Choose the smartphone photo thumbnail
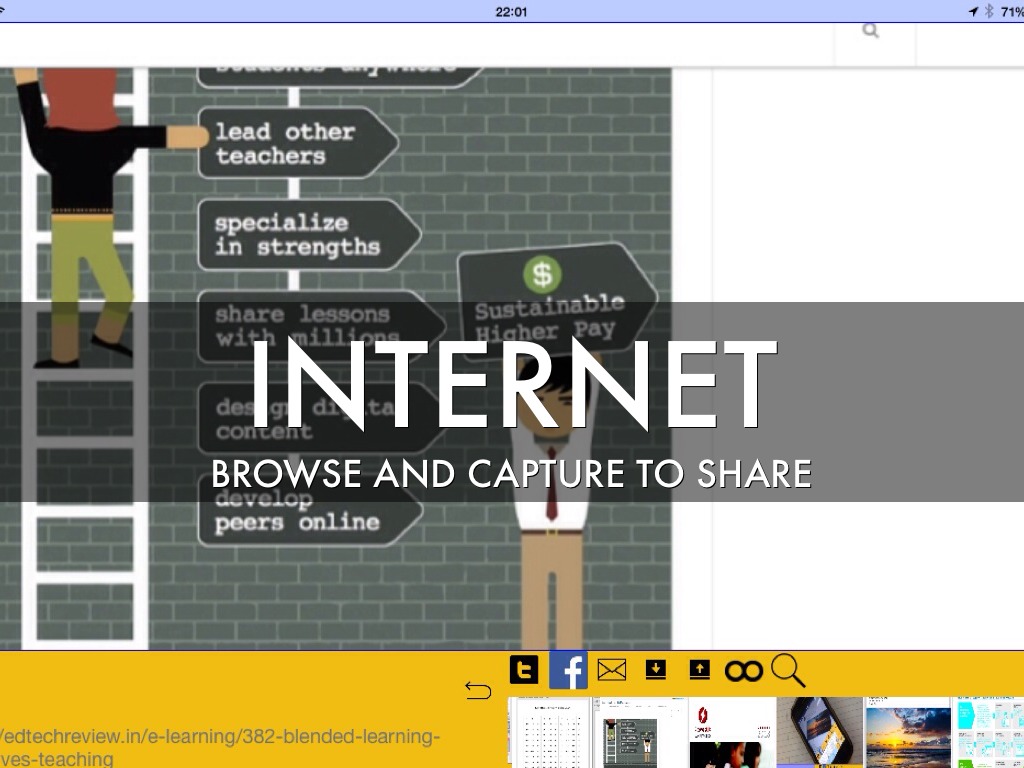Screen dimensions: 1024x768 coord(820,732)
